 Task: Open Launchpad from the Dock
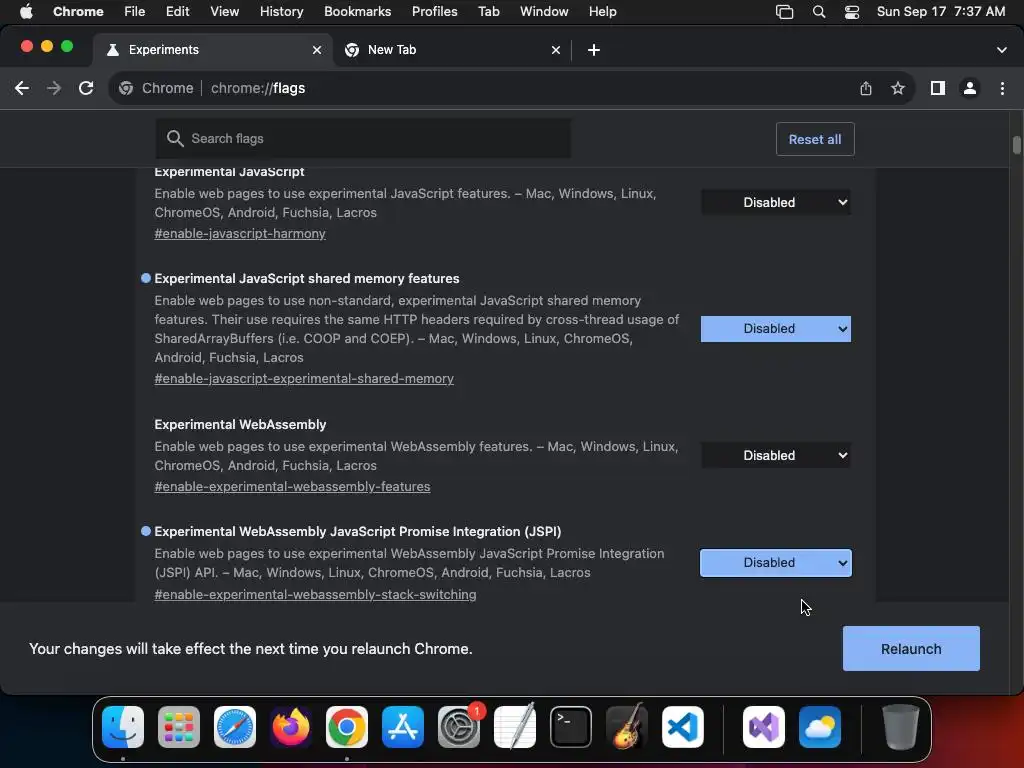point(179,727)
